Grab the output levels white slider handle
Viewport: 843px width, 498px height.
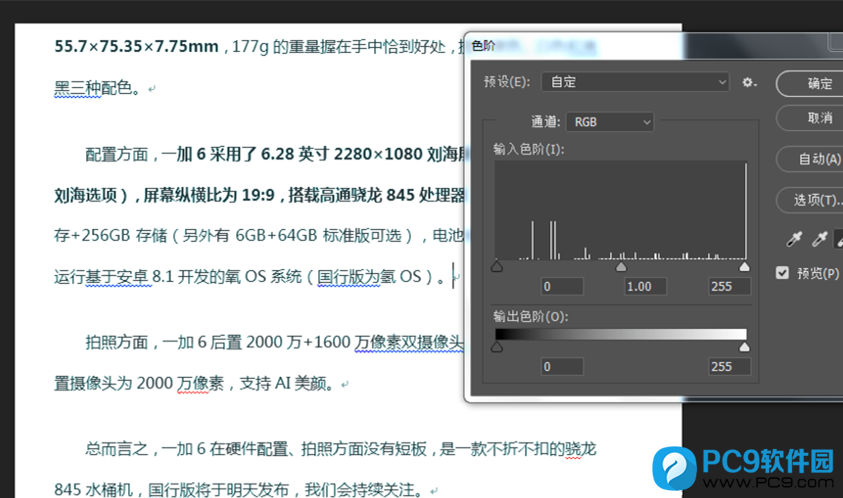(744, 347)
